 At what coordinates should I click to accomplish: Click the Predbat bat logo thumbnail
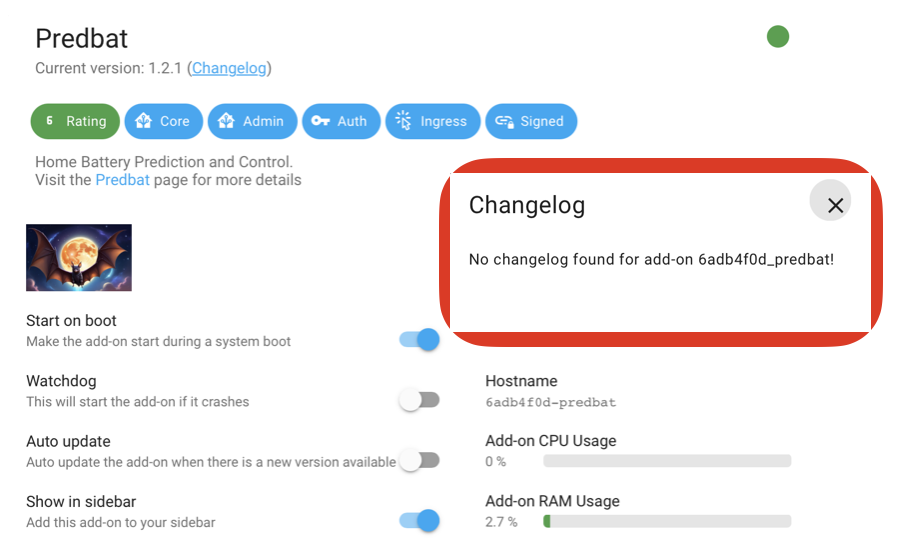click(x=79, y=258)
